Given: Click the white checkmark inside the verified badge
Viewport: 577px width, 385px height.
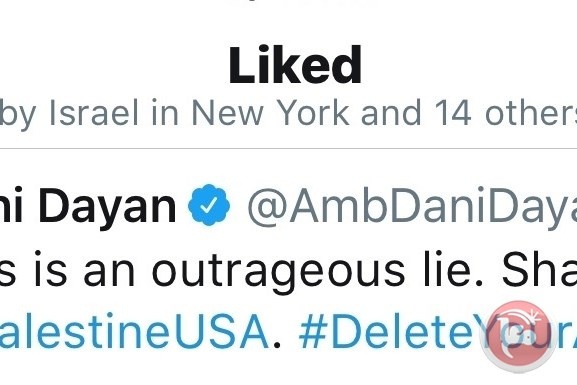Looking at the screenshot, I should click(209, 205).
